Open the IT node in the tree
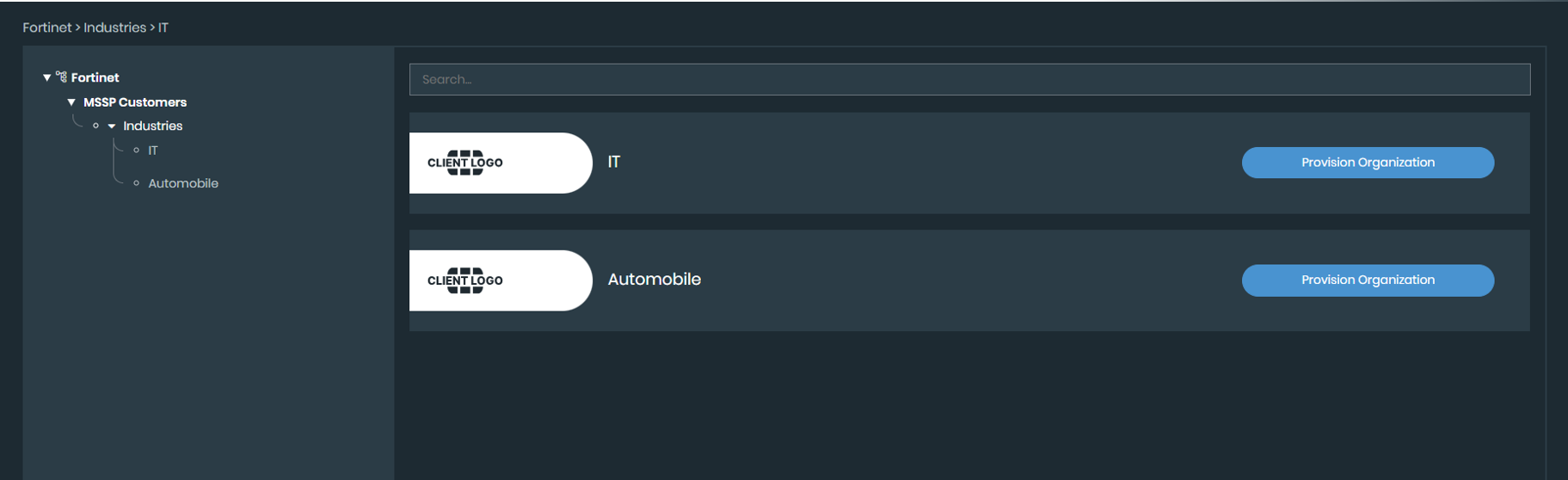The width and height of the screenshot is (1568, 480). click(x=153, y=151)
